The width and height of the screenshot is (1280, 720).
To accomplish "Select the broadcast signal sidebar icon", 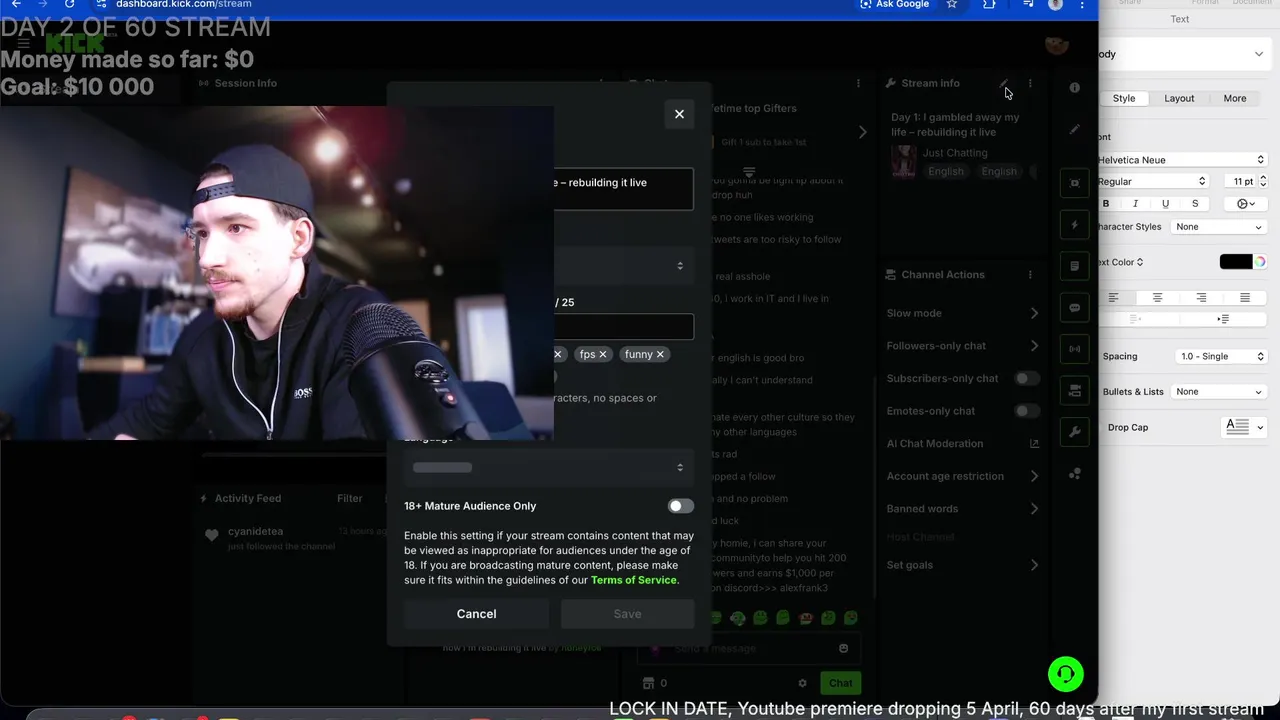I will [x=1075, y=349].
